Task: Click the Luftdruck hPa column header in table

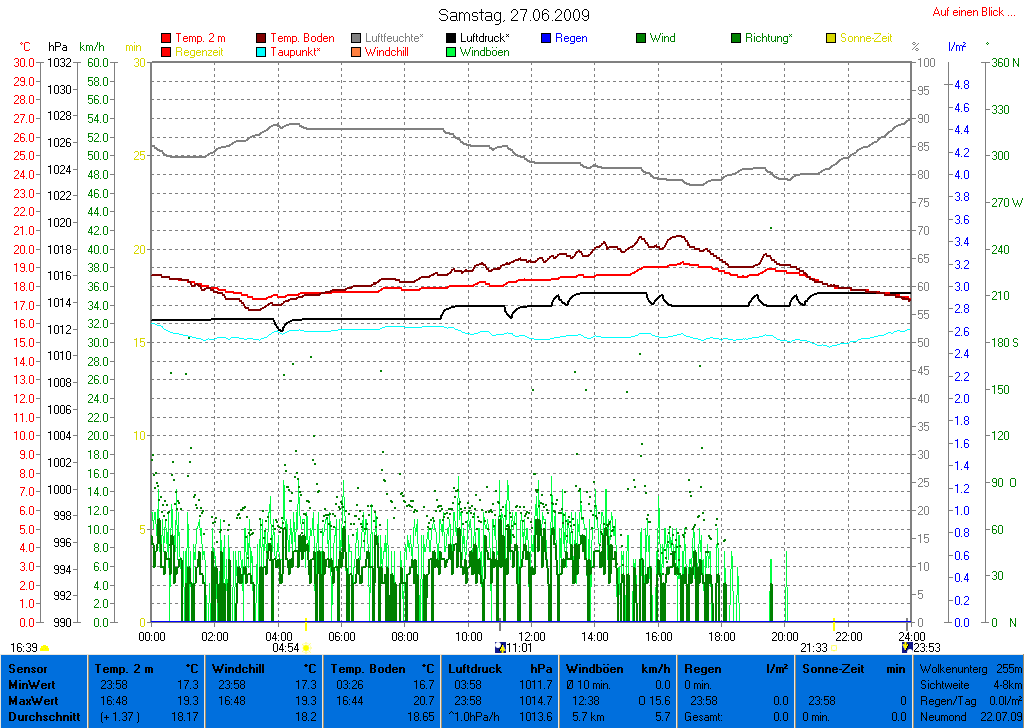Action: (500, 668)
